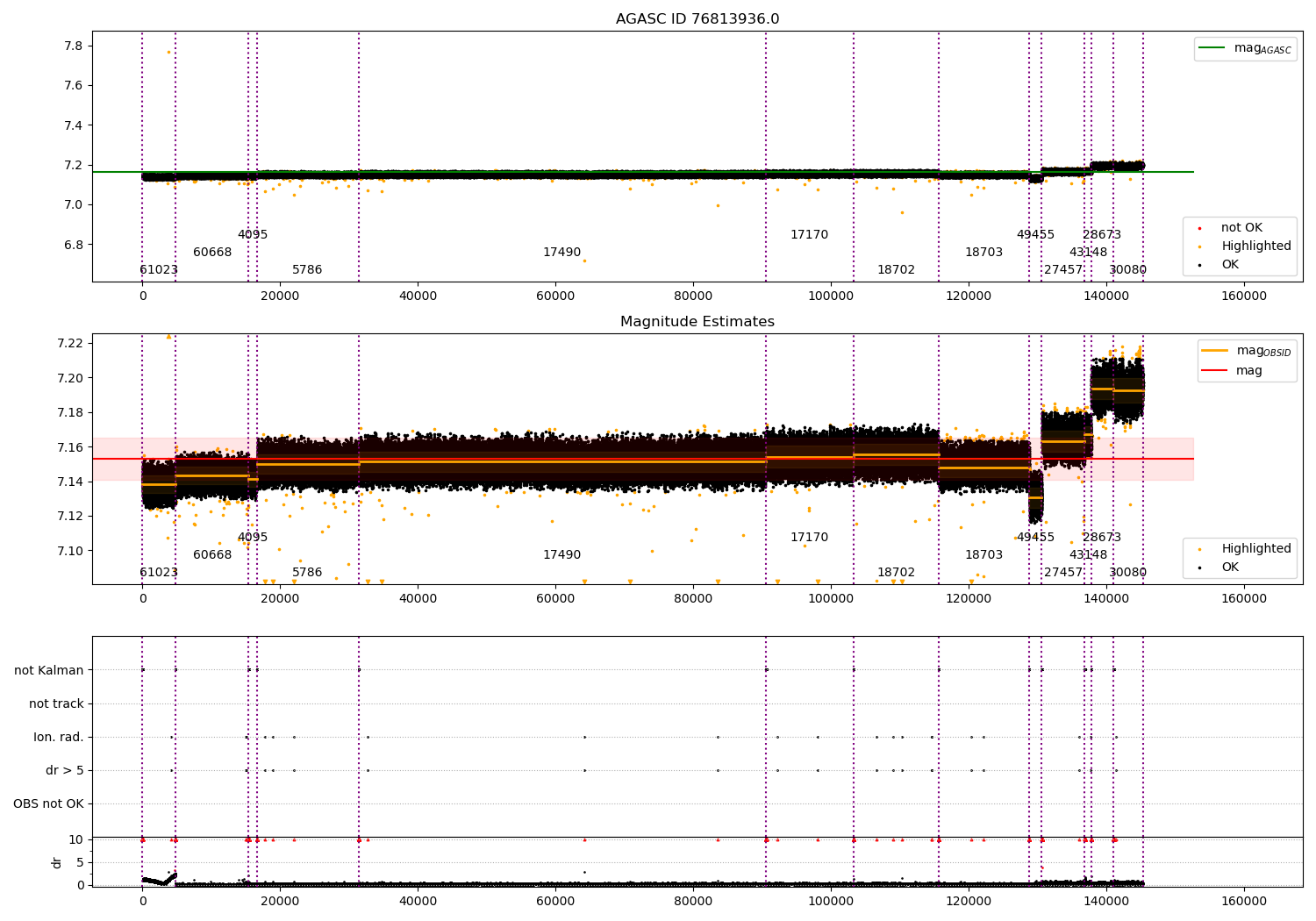The width and height of the screenshot is (1316, 921).
Task: Click obsid label 43148 in top plot
Action: (1088, 253)
